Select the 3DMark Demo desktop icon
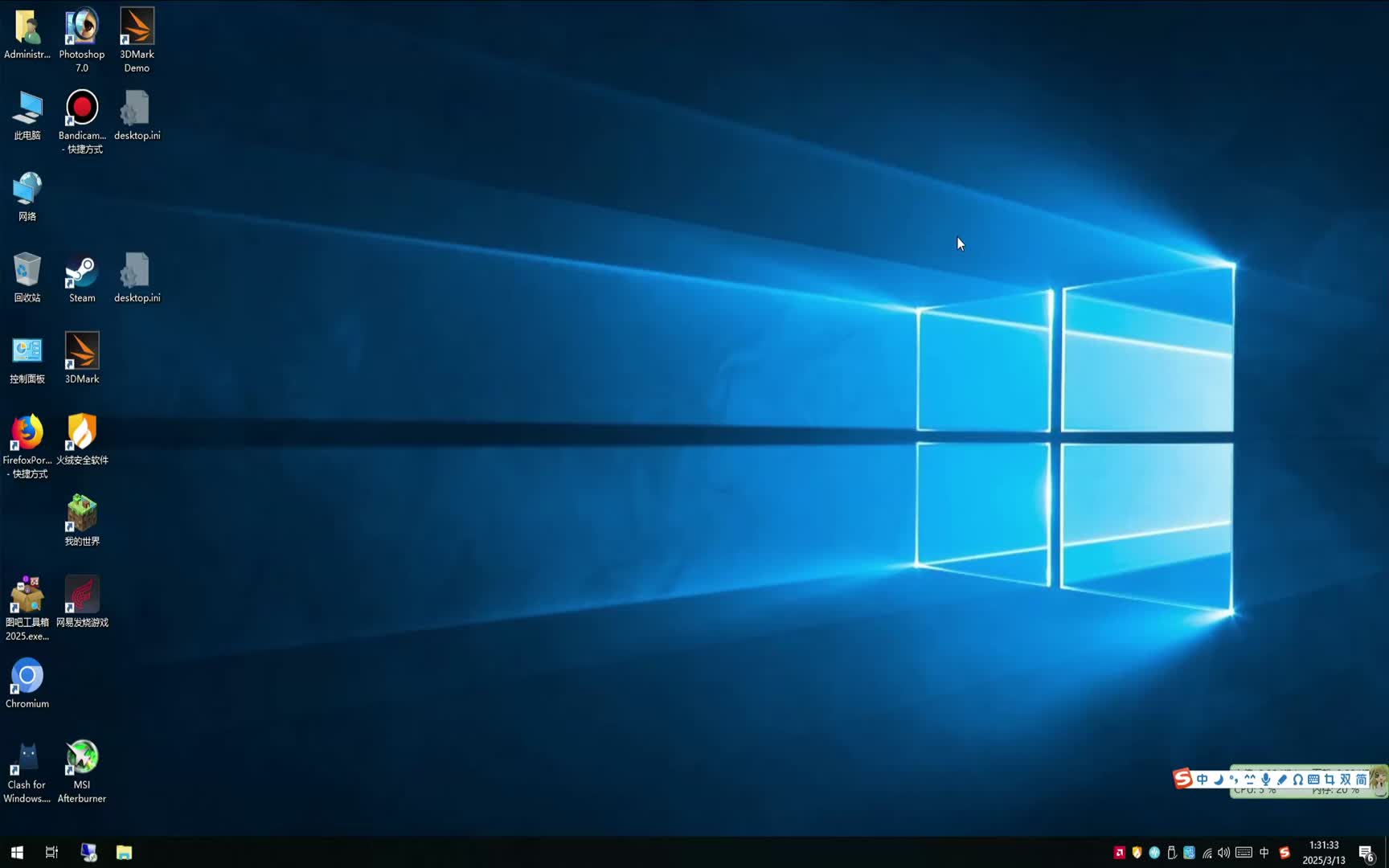The width and height of the screenshot is (1389, 868). 137,28
